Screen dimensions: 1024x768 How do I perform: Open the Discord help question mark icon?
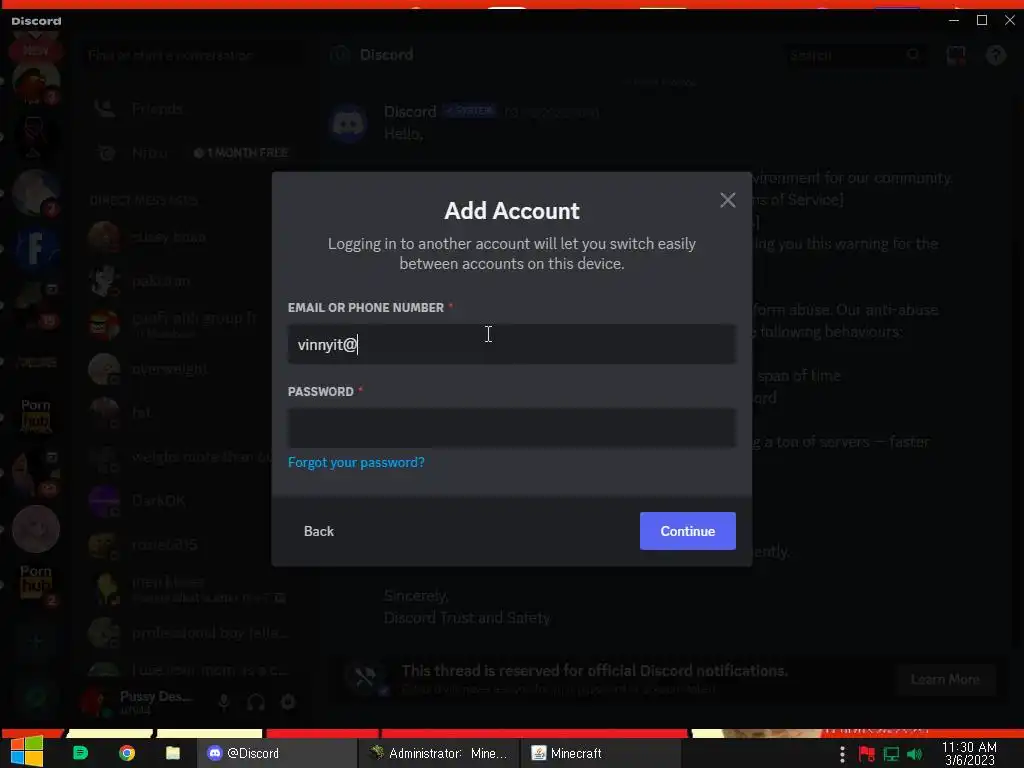pos(996,55)
